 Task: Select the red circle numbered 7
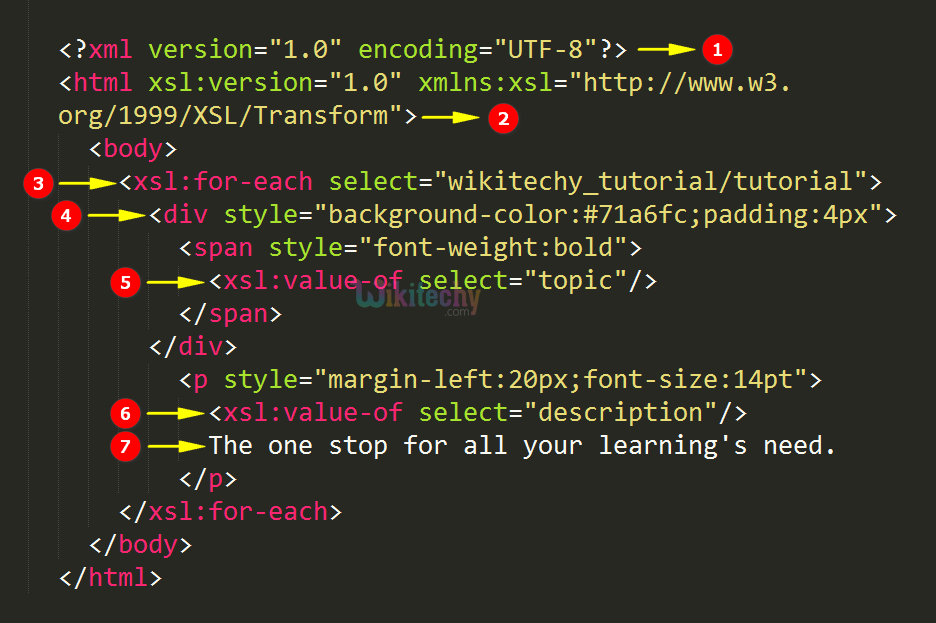click(x=126, y=447)
